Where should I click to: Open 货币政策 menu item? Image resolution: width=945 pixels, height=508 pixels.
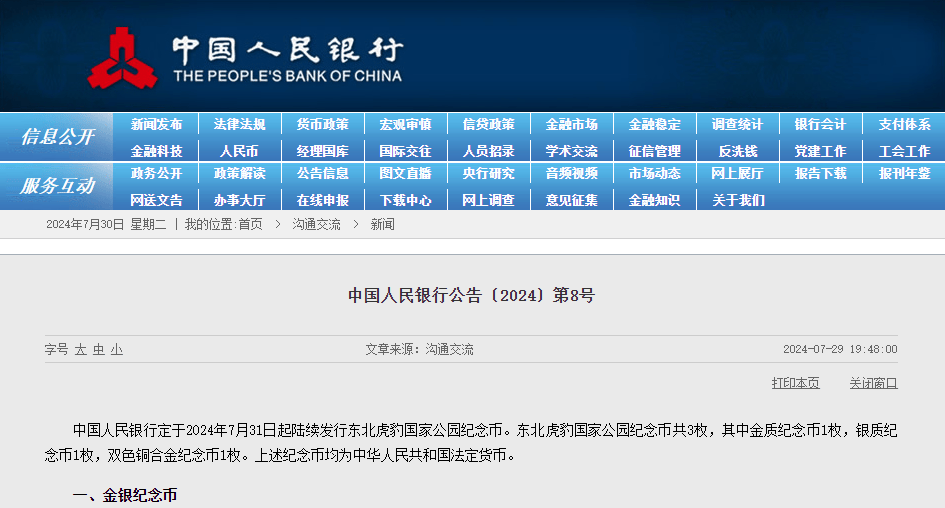[x=322, y=124]
